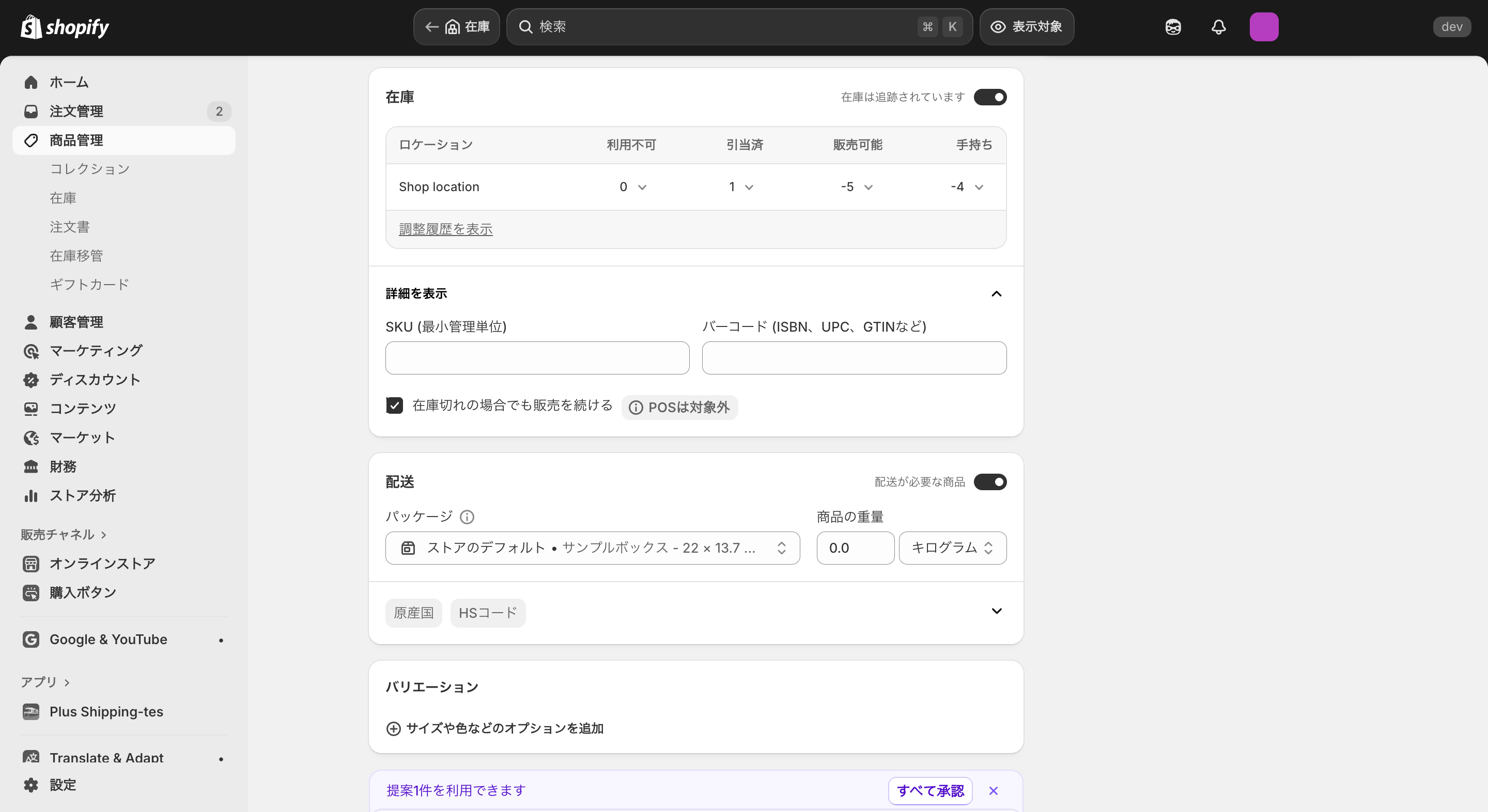Click the package info icon
The image size is (1488, 812).
467,517
